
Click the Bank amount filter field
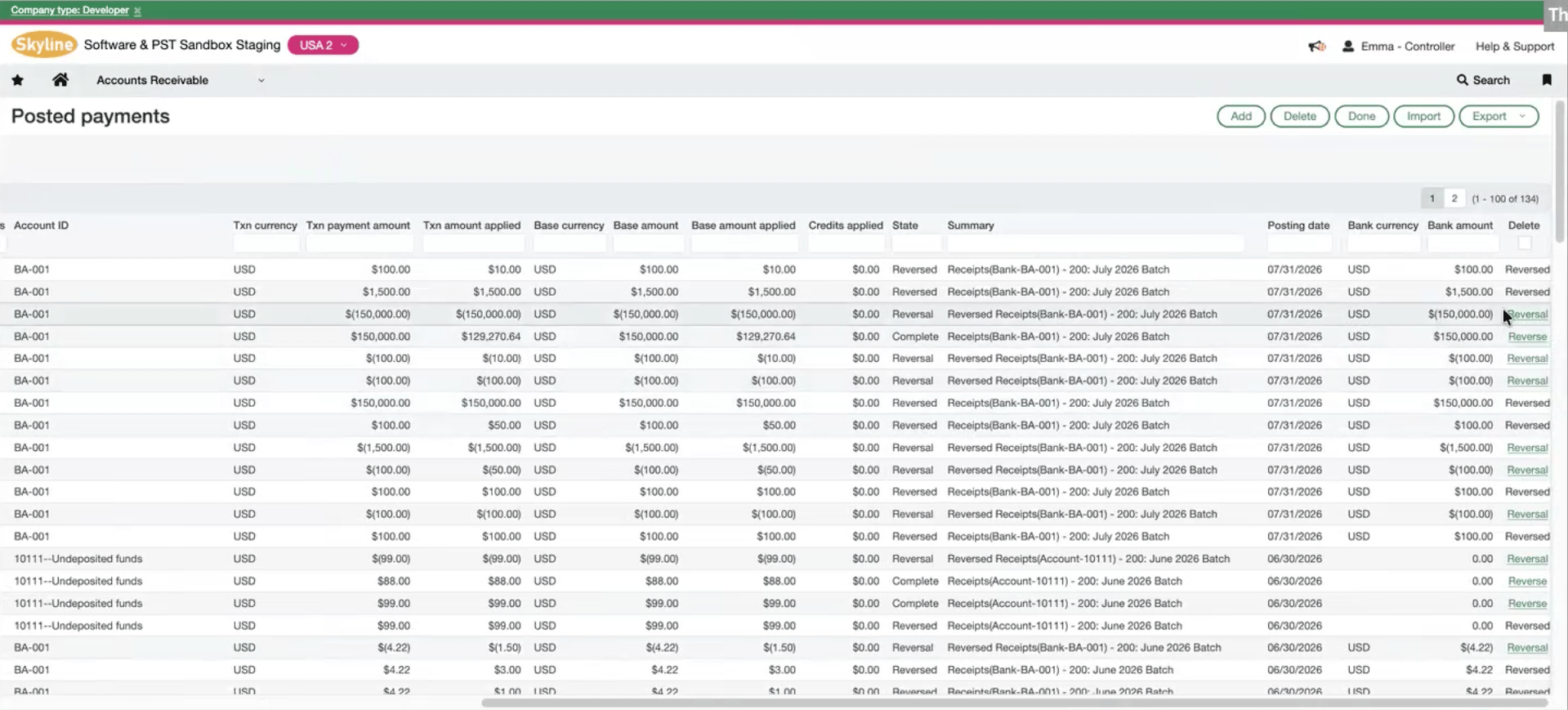1463,243
